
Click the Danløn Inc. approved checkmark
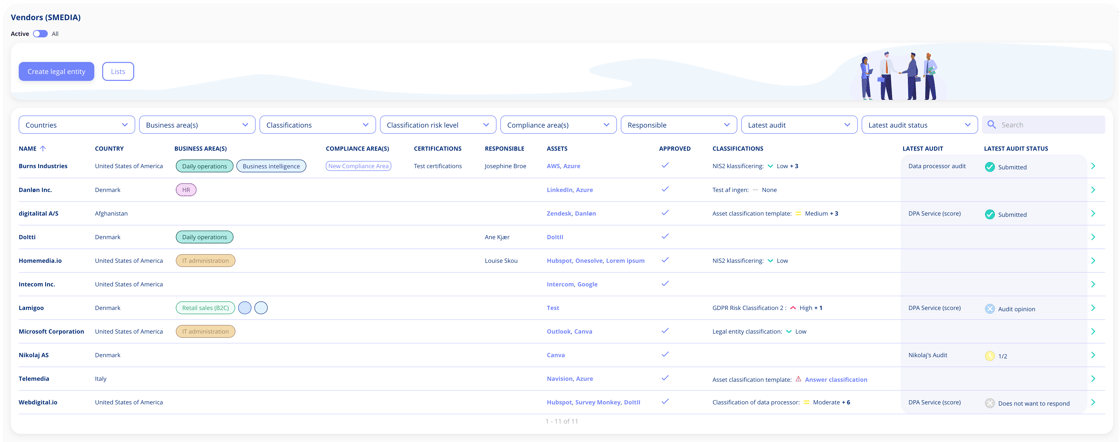pyautogui.click(x=665, y=189)
